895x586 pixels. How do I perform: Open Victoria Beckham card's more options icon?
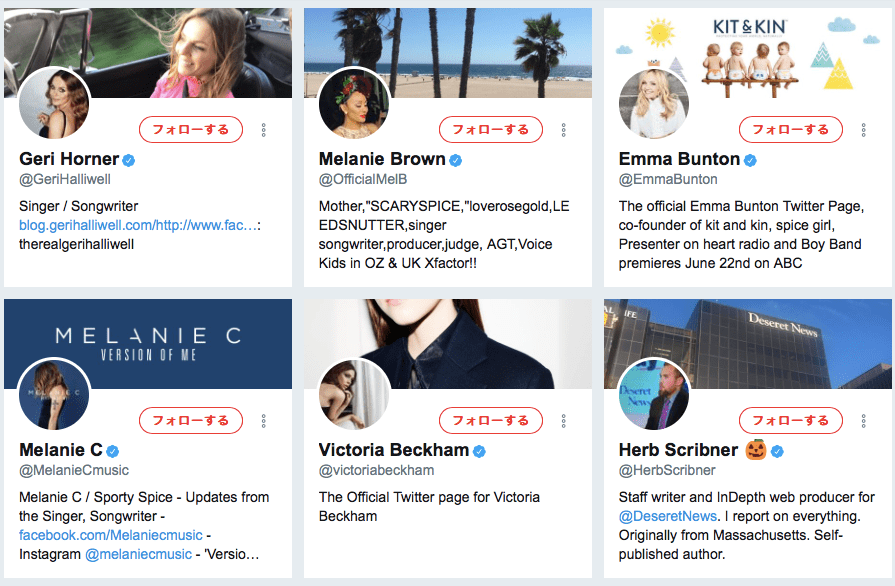(564, 421)
